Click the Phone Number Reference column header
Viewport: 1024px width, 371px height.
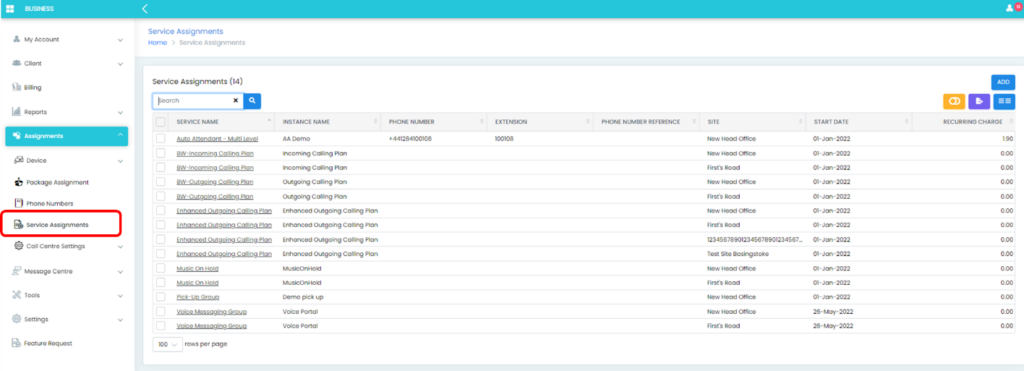pyautogui.click(x=640, y=122)
